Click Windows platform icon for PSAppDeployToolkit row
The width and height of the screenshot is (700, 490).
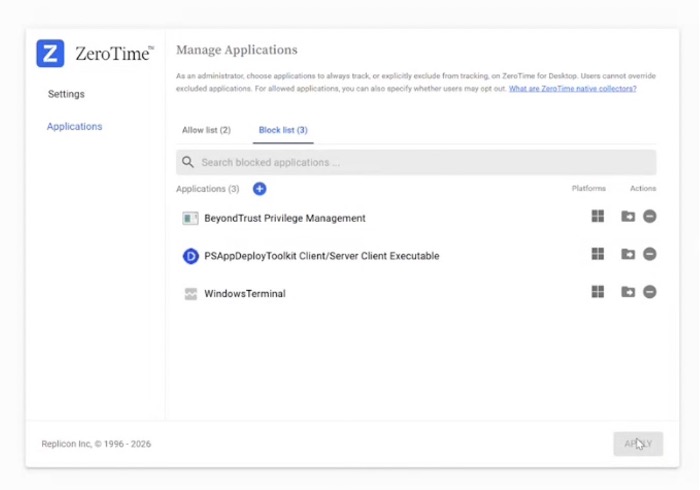[x=598, y=254]
